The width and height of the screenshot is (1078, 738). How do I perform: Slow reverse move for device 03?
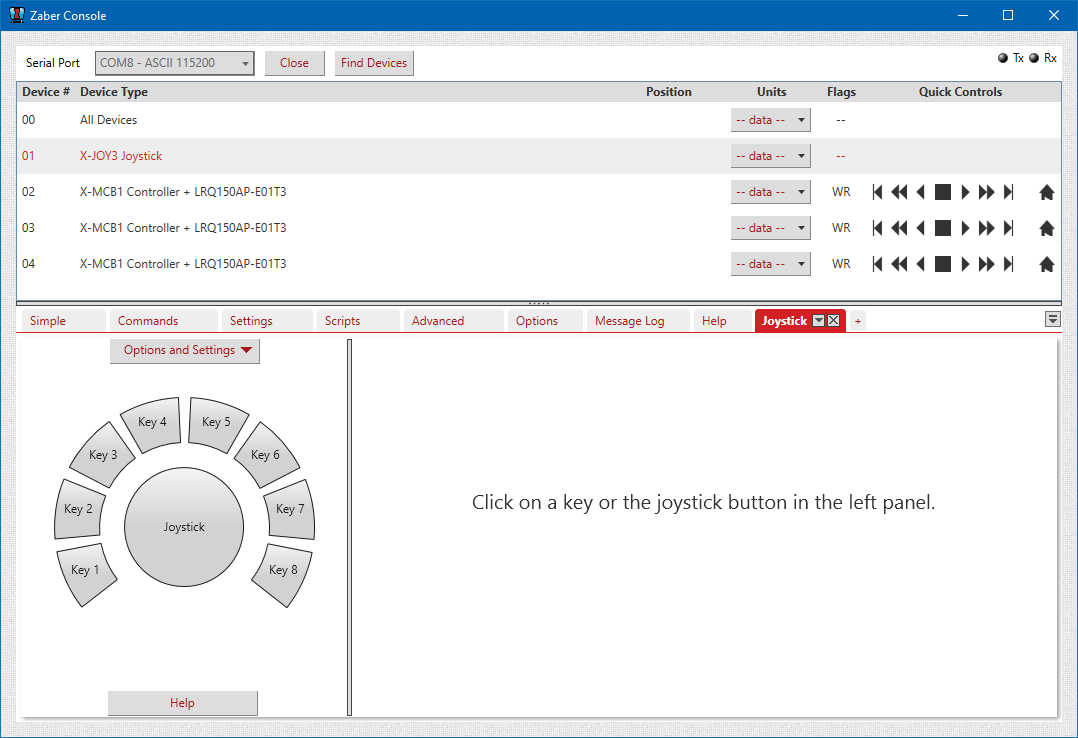[x=921, y=228]
